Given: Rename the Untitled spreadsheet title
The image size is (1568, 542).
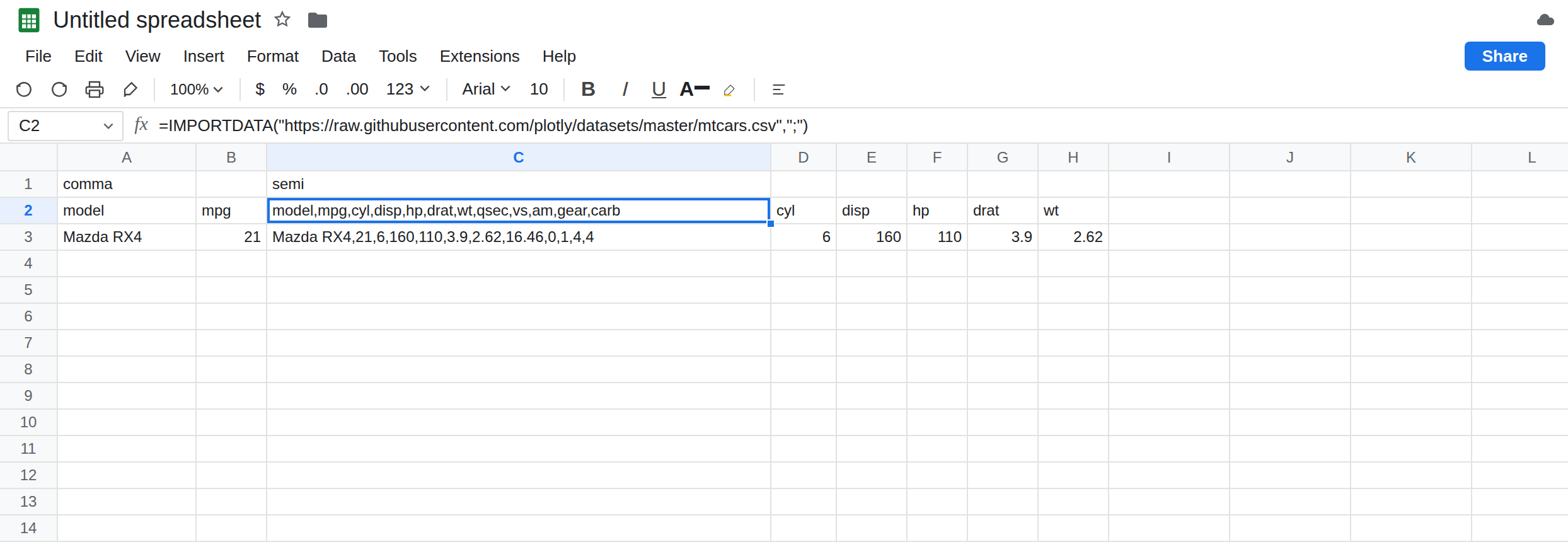Looking at the screenshot, I should (157, 20).
